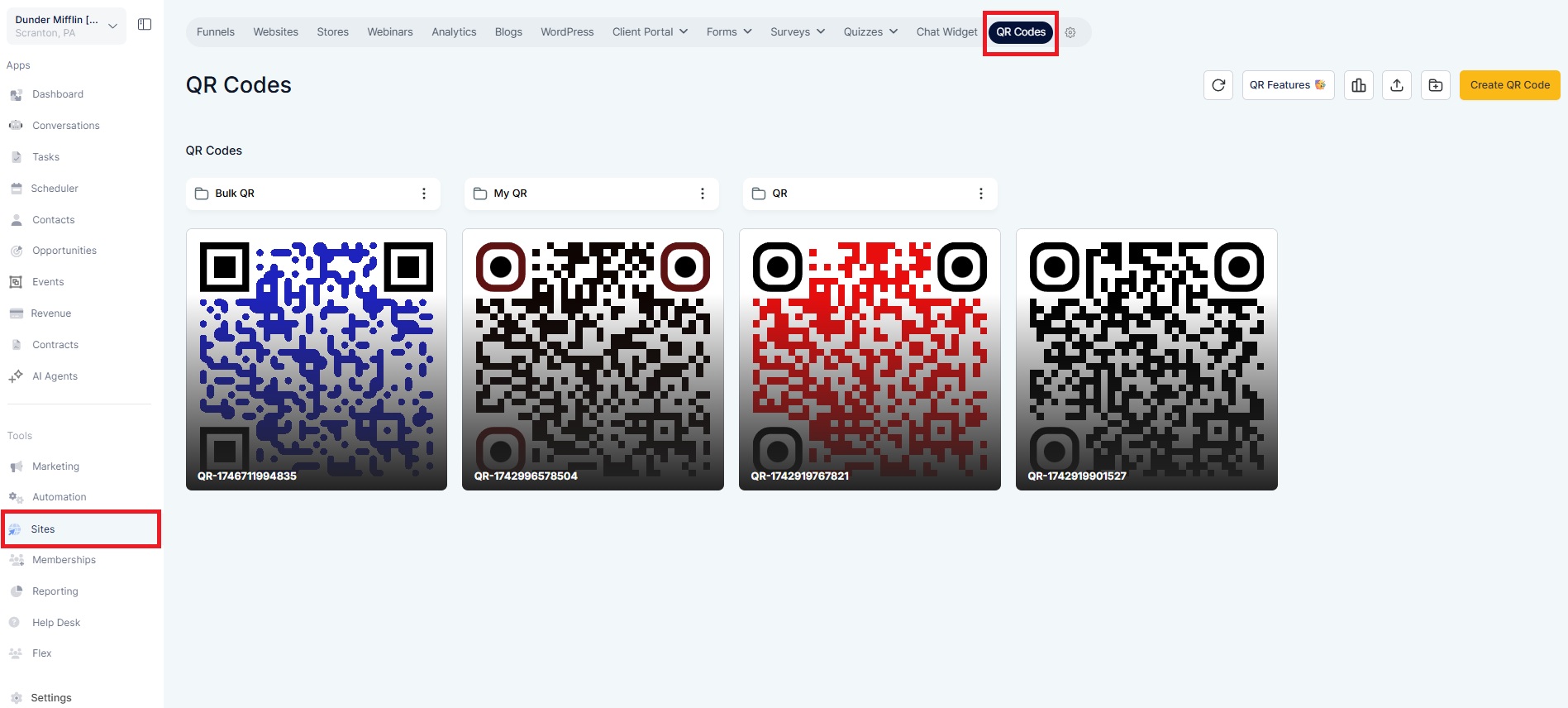The width and height of the screenshot is (1568, 708).
Task: Click the Reporting pie chart icon
Action: coord(16,591)
